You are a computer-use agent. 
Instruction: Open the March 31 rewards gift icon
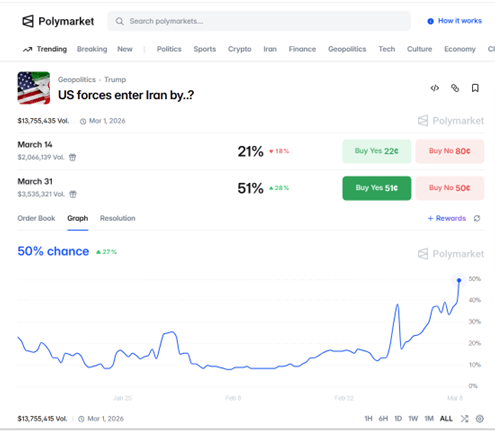click(x=73, y=194)
